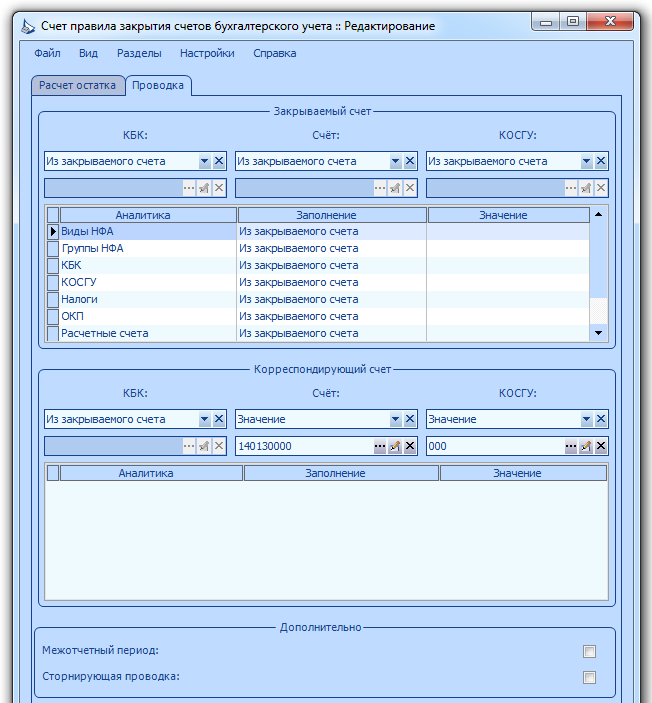Open ellipsis lookup for КОСГУ value 000
652x703 pixels.
tap(571, 446)
